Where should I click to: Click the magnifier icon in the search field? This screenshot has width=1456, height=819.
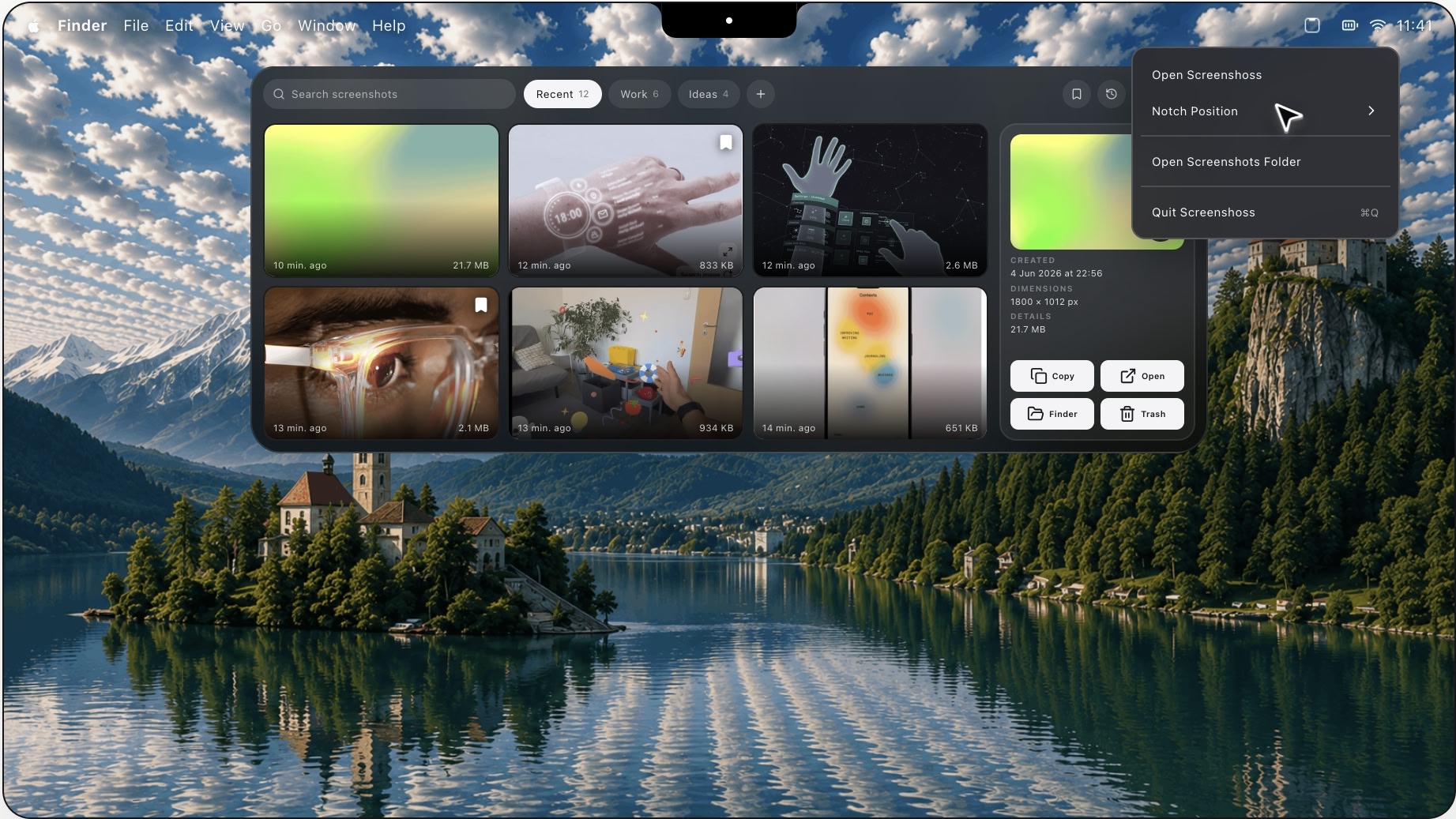pyautogui.click(x=279, y=94)
